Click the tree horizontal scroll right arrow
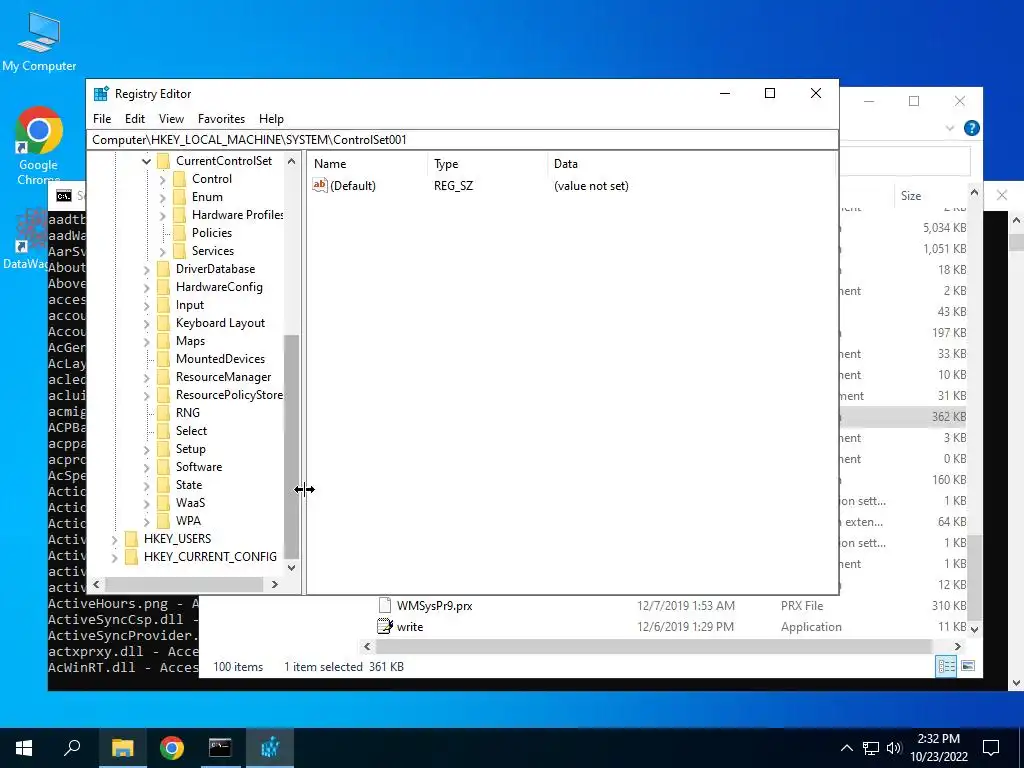The image size is (1024, 768). point(275,584)
